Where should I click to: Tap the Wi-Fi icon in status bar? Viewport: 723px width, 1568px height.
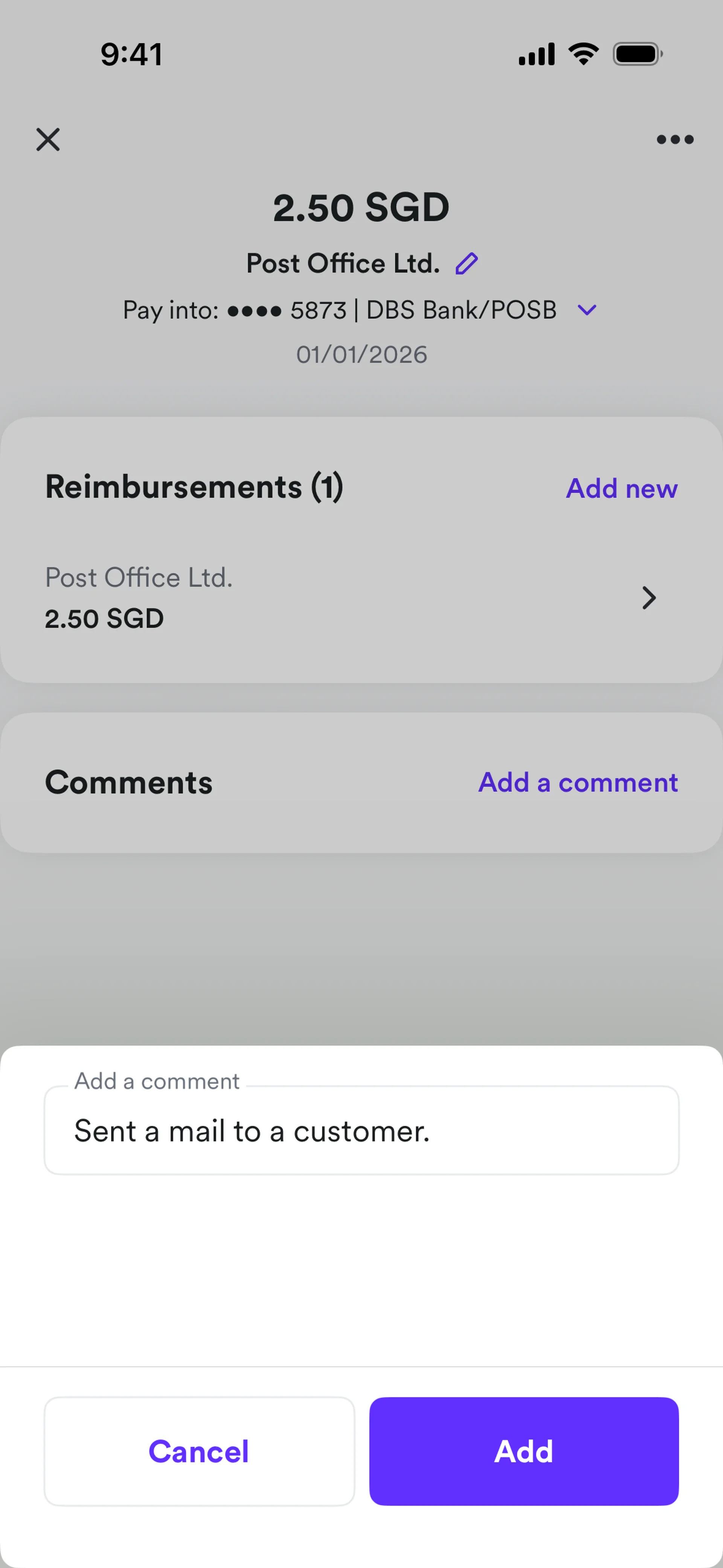[x=583, y=54]
